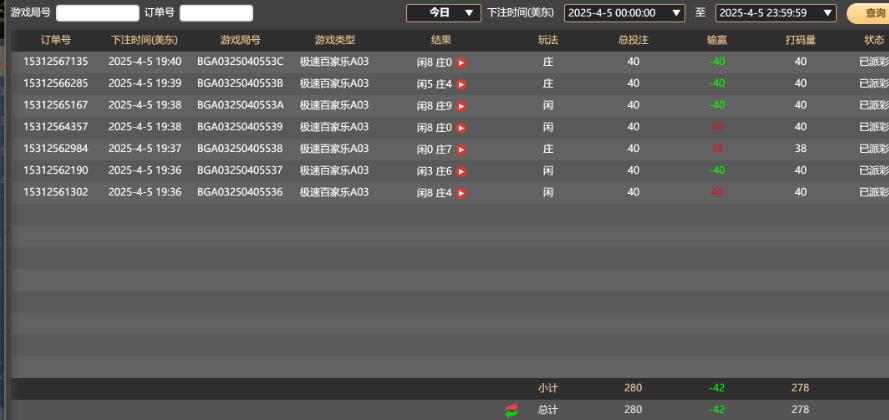The width and height of the screenshot is (889, 420).
Task: Open the end time 2025-4-5 23:59:59 dropdown
Action: coord(776,13)
